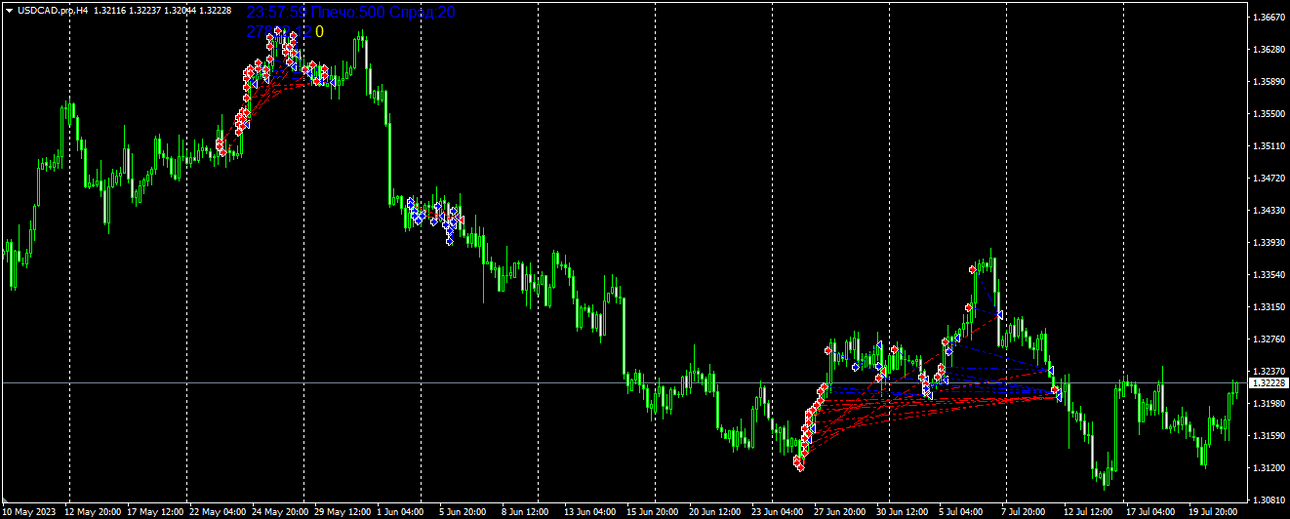Click the 27 Jun 20:00 time label
The image size is (1290, 519).
point(839,511)
